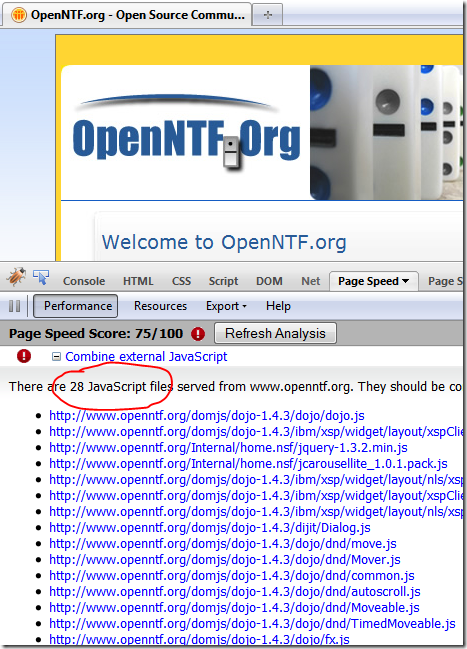Screen dimensions: 467x649
Task: Click the Page Speed Score: 75/100 text
Action: click(96, 334)
